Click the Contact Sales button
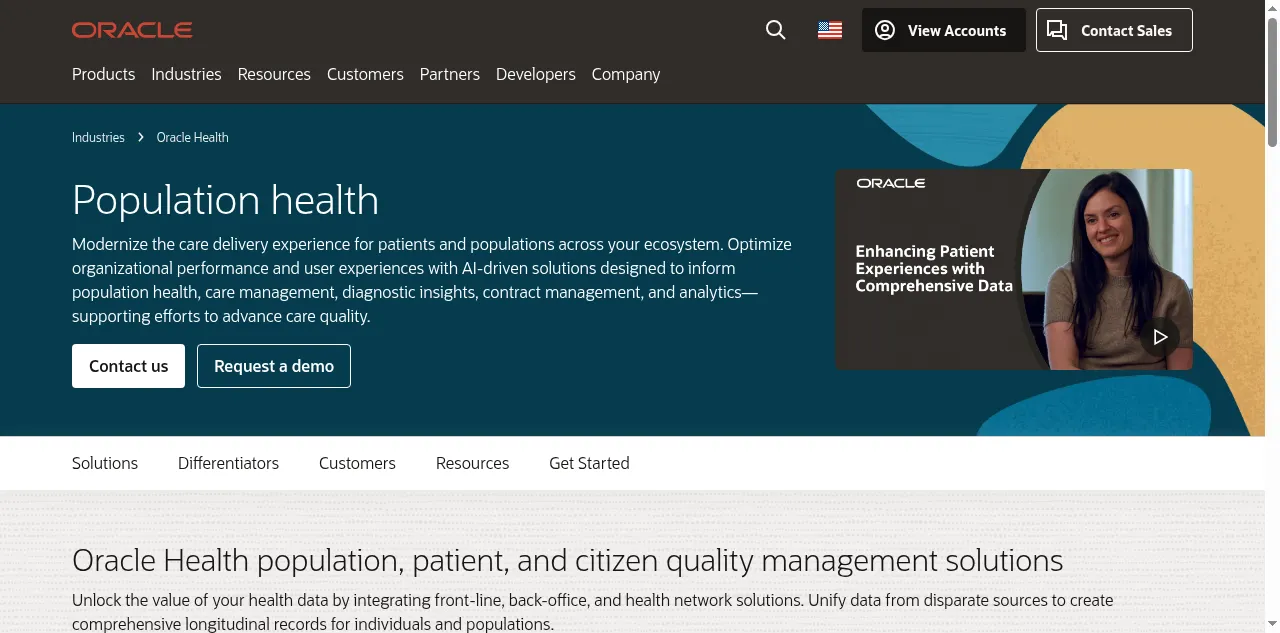This screenshot has height=633, width=1280. point(1114,30)
